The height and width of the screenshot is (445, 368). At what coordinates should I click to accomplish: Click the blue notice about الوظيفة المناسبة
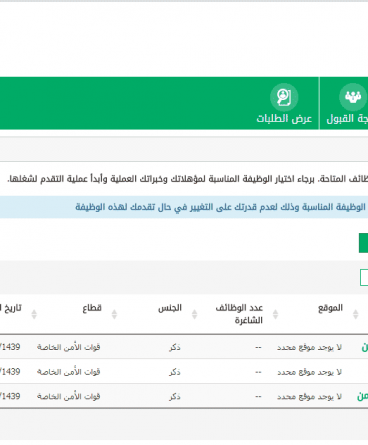coord(184,207)
